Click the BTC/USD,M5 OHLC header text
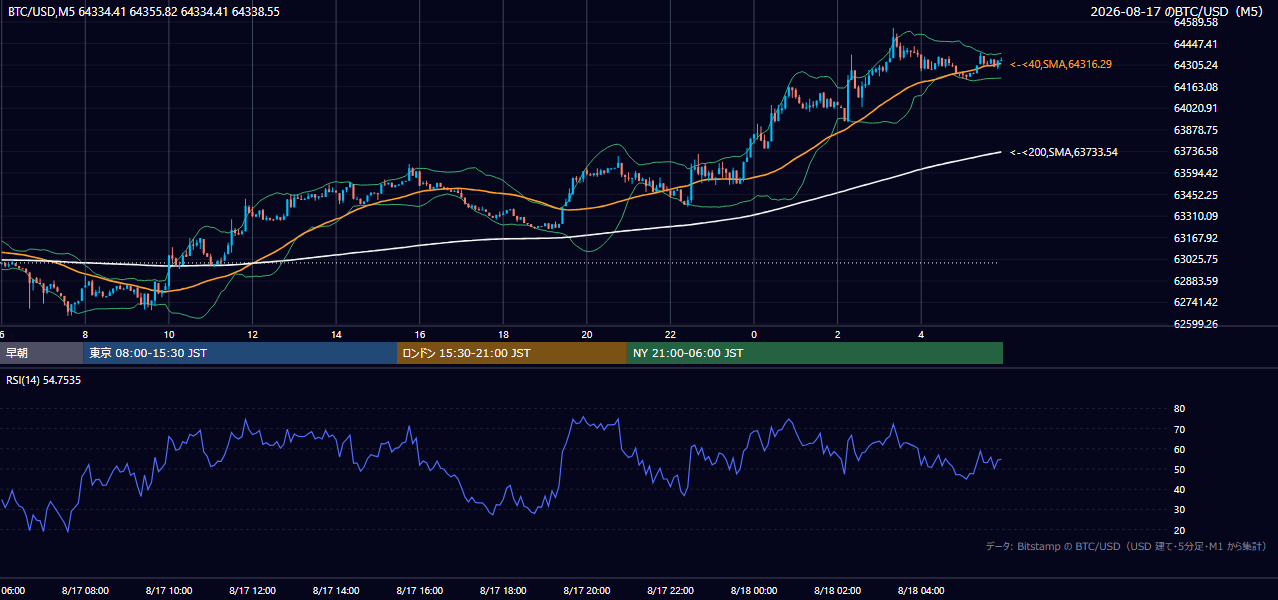The width and height of the screenshot is (1278, 600). [144, 12]
